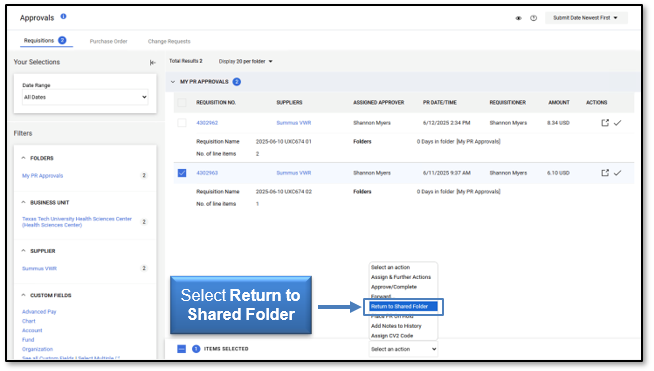
Task: Approve requisition 4302962 with checkmark icon
Action: [x=618, y=123]
